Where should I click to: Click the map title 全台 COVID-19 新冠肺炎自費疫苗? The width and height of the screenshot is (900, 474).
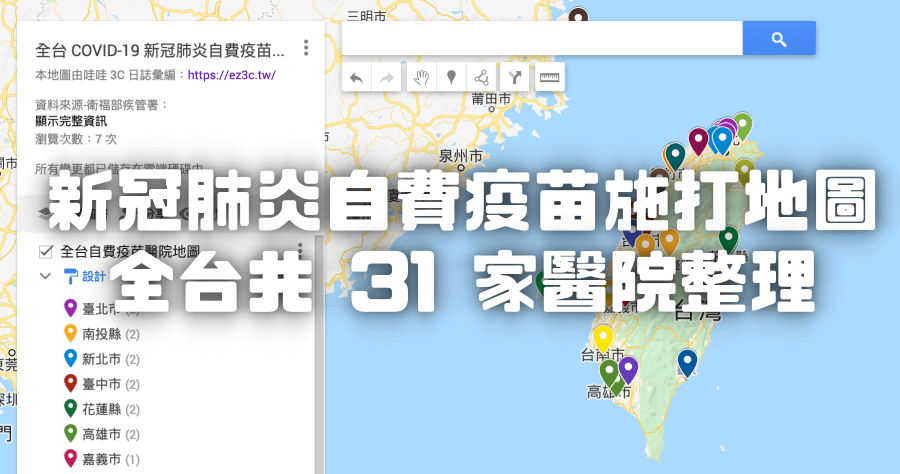click(x=160, y=50)
